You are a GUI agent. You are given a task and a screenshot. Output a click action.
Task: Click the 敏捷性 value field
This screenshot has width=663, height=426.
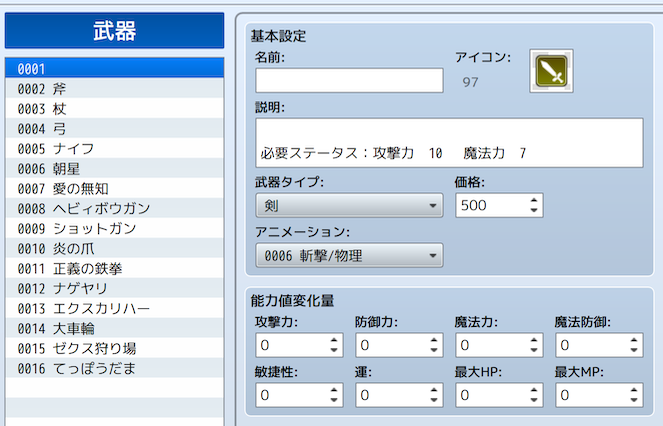click(289, 395)
